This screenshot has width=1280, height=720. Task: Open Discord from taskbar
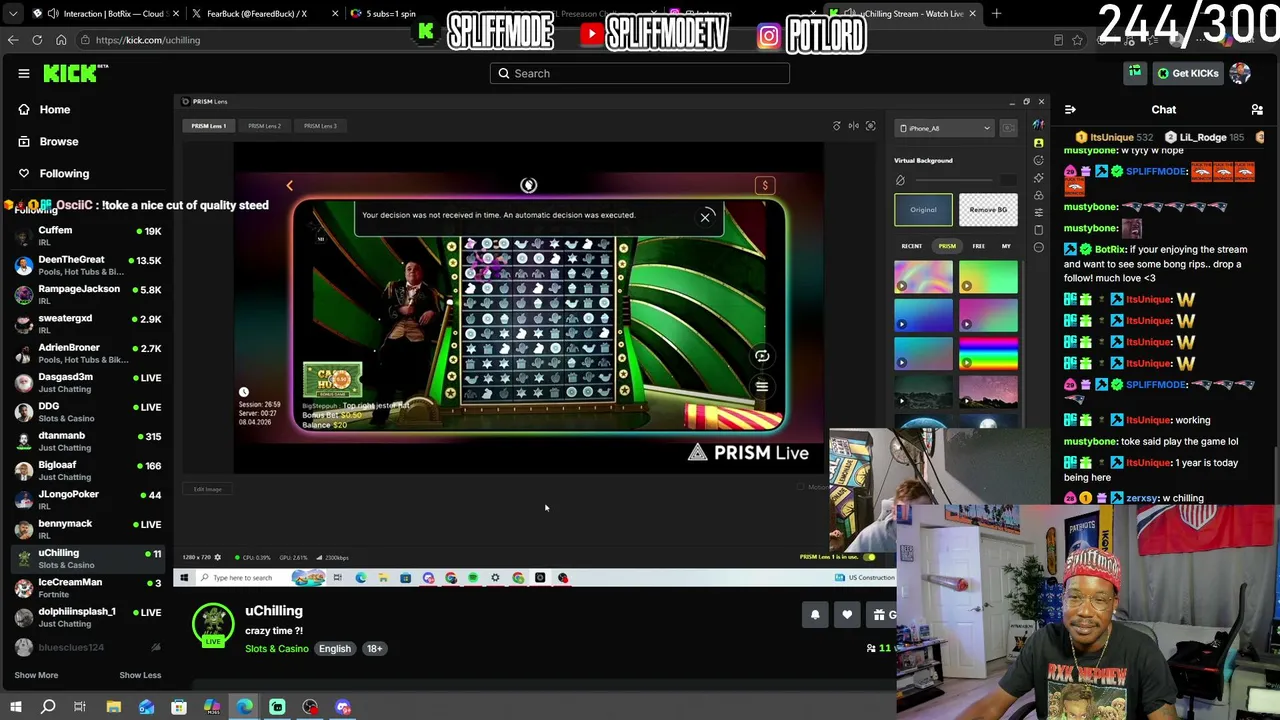click(x=343, y=707)
